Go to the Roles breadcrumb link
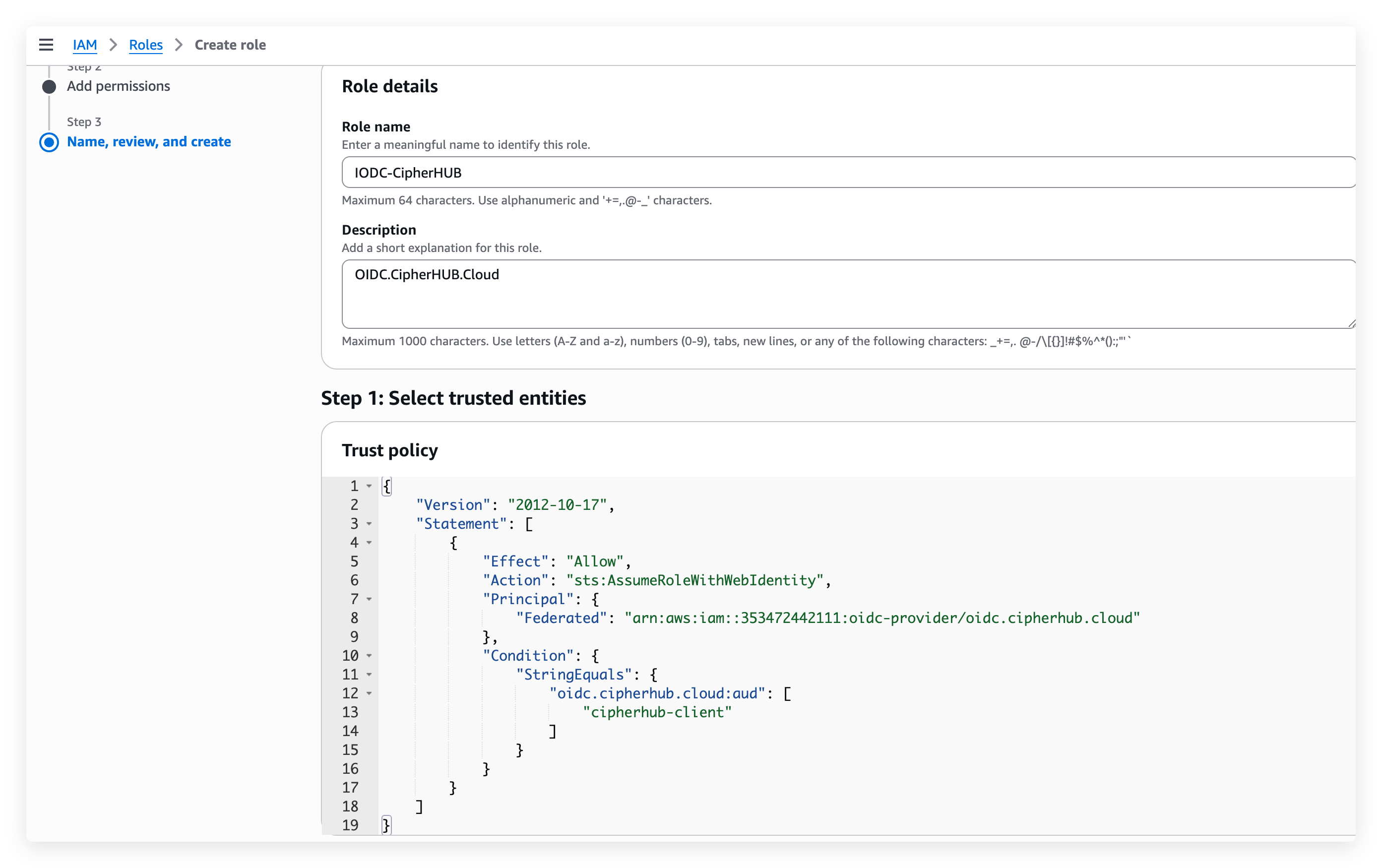The height and width of the screenshot is (868, 1382). point(146,45)
